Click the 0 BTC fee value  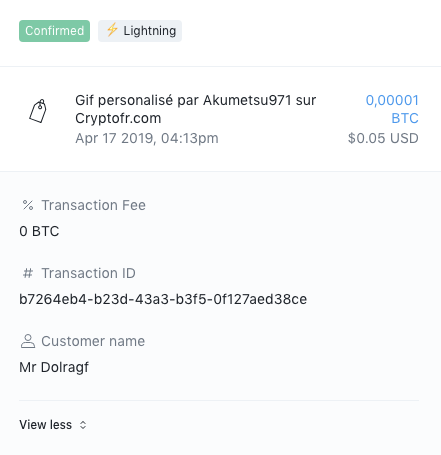[39, 231]
